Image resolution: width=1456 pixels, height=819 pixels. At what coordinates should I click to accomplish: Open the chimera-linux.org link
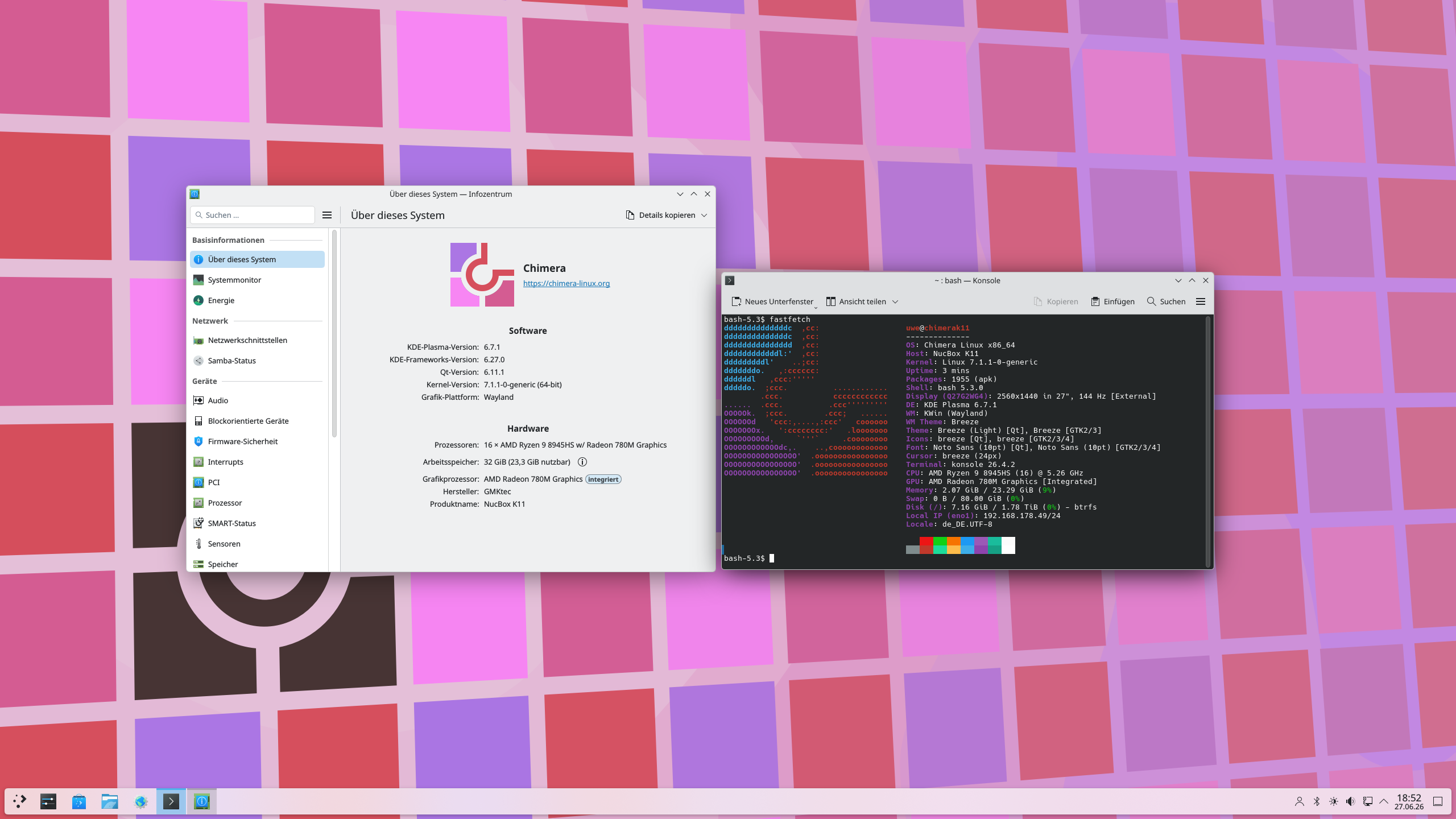coord(566,283)
